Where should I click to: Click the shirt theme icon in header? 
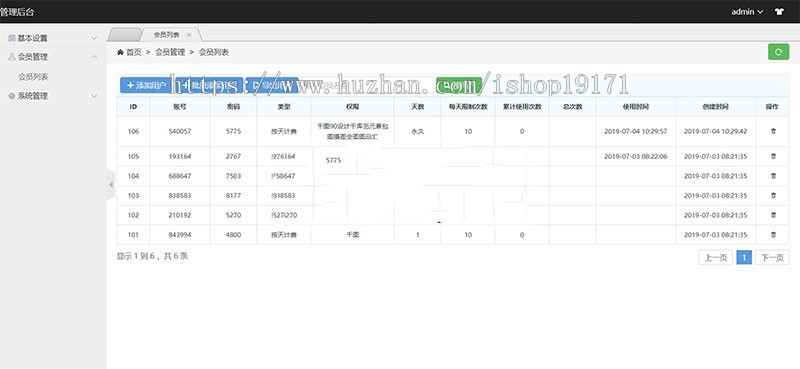pyautogui.click(x=779, y=11)
